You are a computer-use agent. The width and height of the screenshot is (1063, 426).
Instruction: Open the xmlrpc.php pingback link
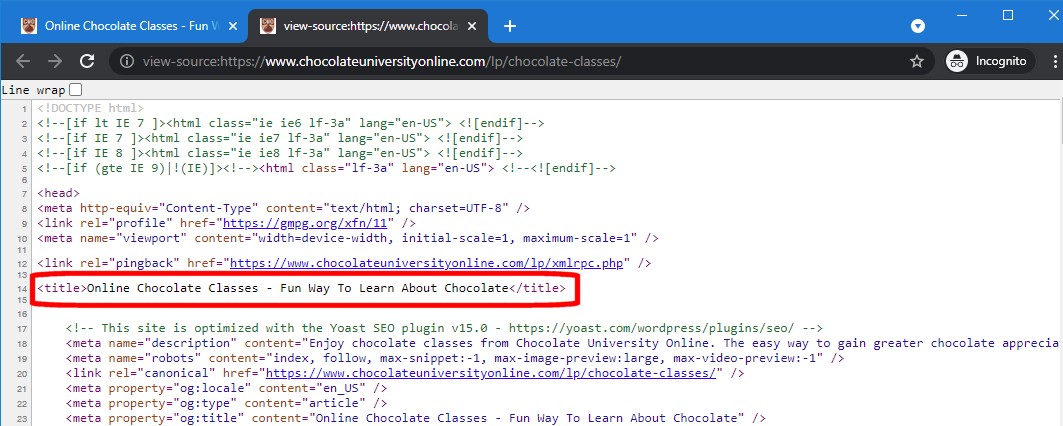427,263
